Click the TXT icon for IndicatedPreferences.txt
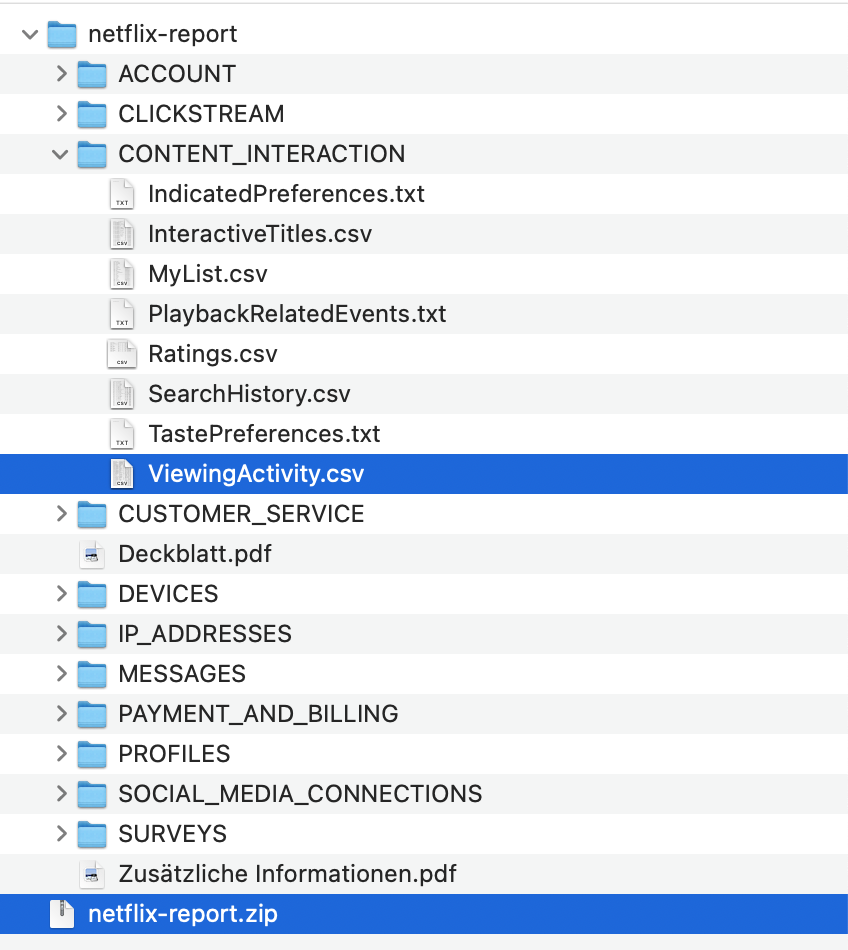This screenshot has width=848, height=950. 122,194
